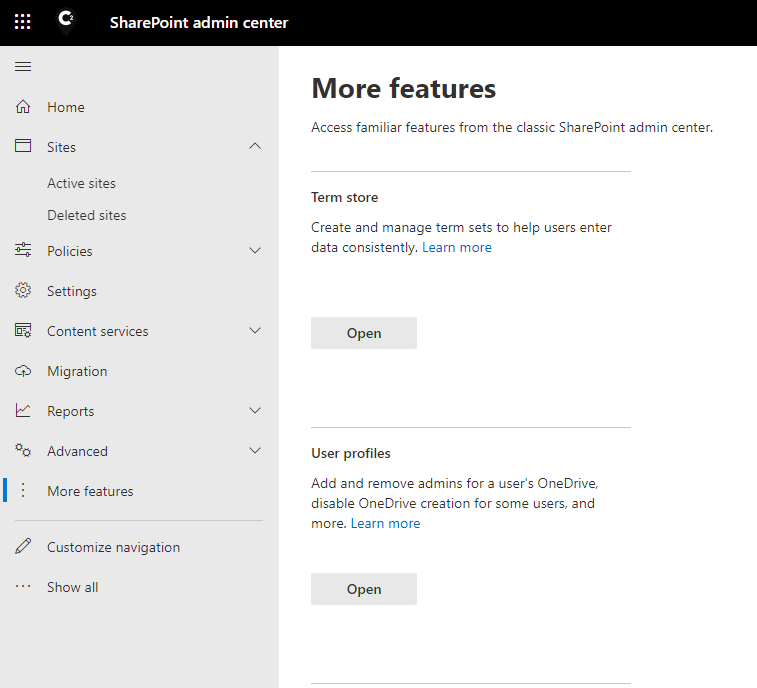Follow User profiles Learn more link
757x688 pixels.
coord(385,523)
